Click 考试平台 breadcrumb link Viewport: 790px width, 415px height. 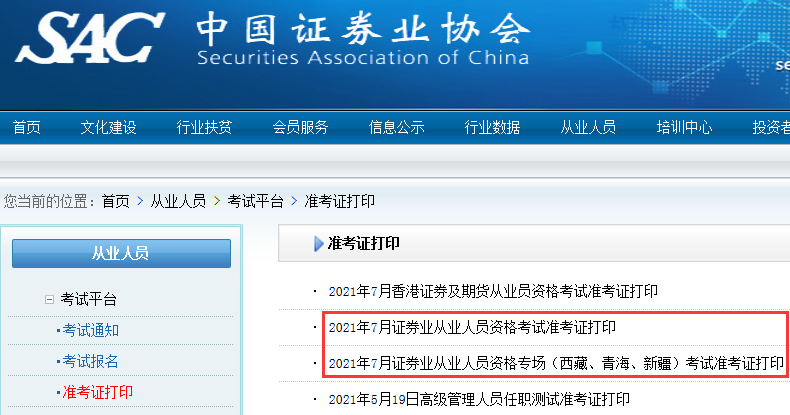(x=255, y=201)
